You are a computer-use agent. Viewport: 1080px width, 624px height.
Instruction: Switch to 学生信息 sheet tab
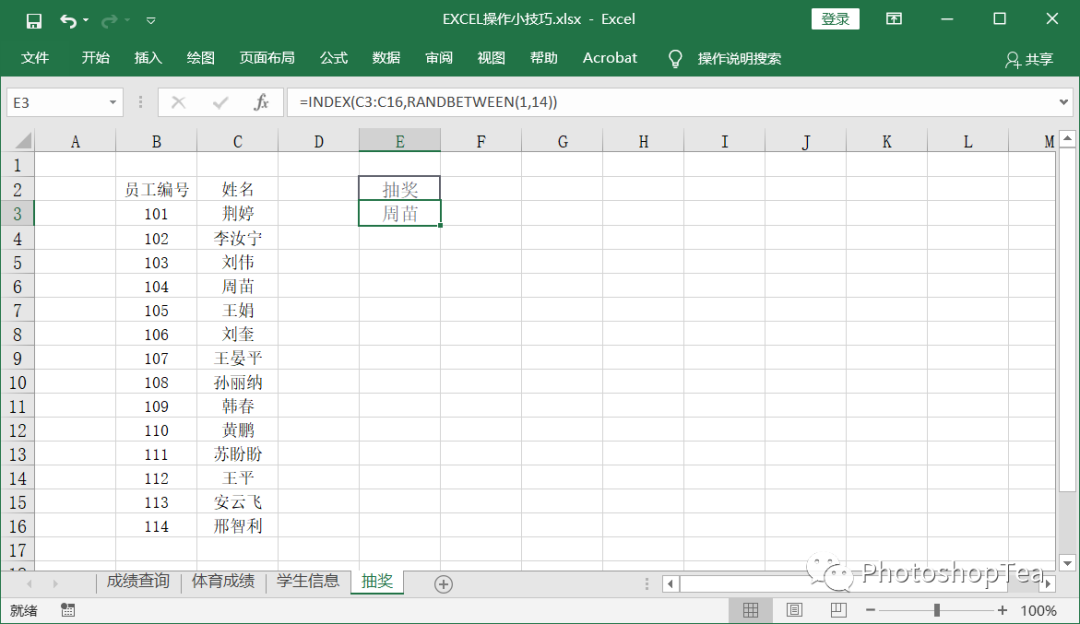pyautogui.click(x=308, y=581)
